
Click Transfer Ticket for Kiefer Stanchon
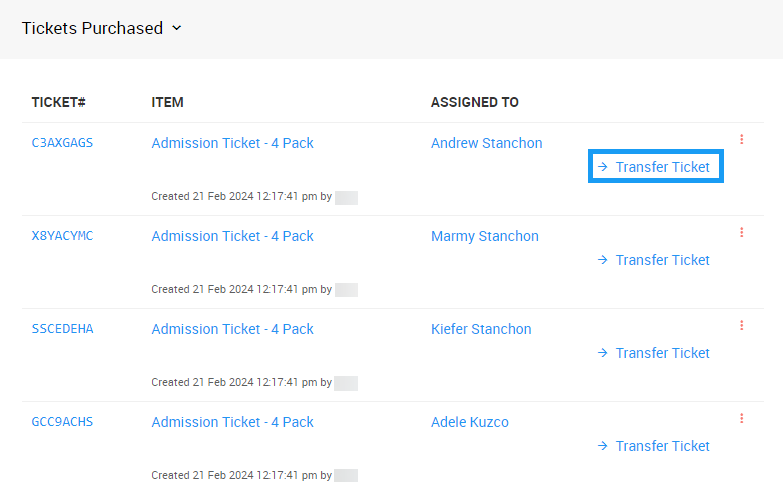(654, 353)
